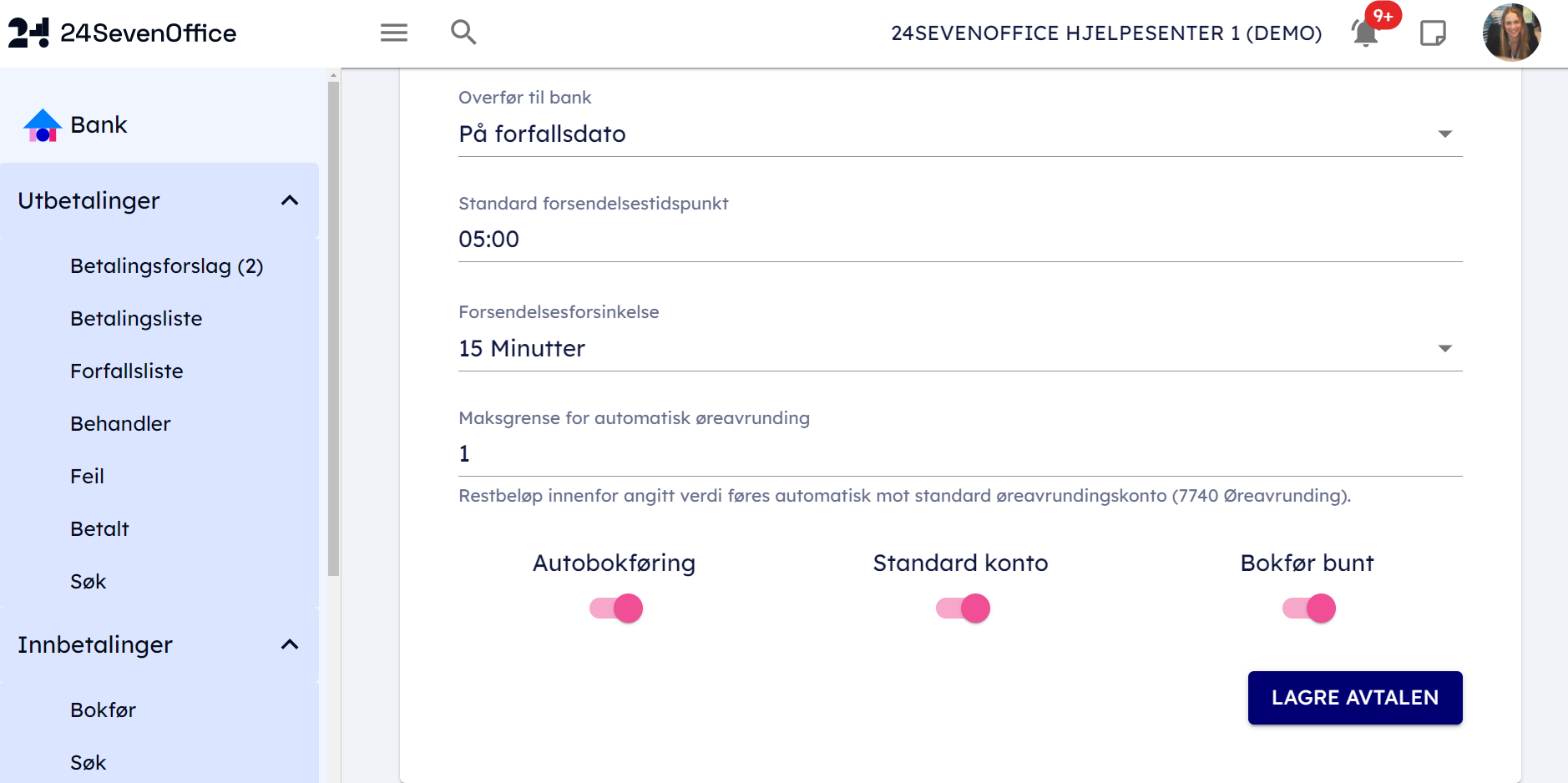Toggle the Bokfør bunt switch
Image resolution: width=1568 pixels, height=783 pixels.
(1308, 608)
